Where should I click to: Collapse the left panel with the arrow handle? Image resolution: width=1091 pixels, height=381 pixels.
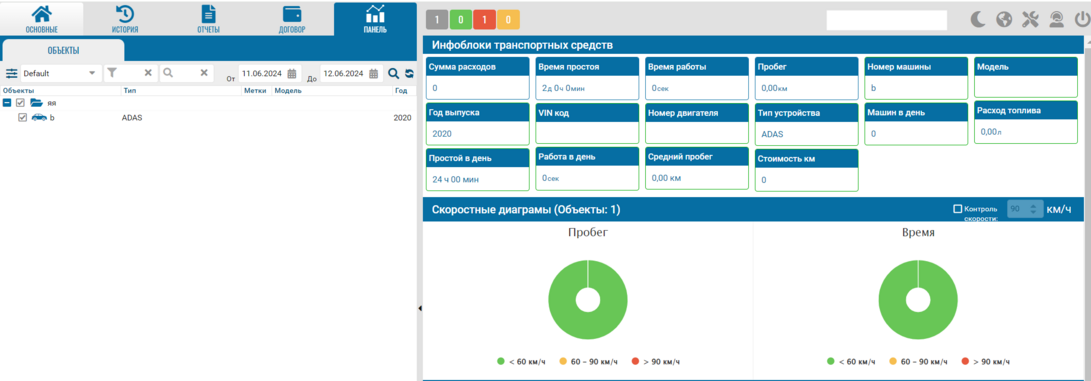tap(420, 307)
